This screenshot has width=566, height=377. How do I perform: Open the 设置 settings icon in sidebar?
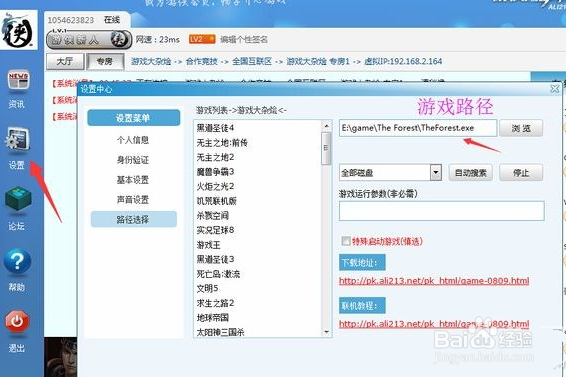tap(17, 140)
